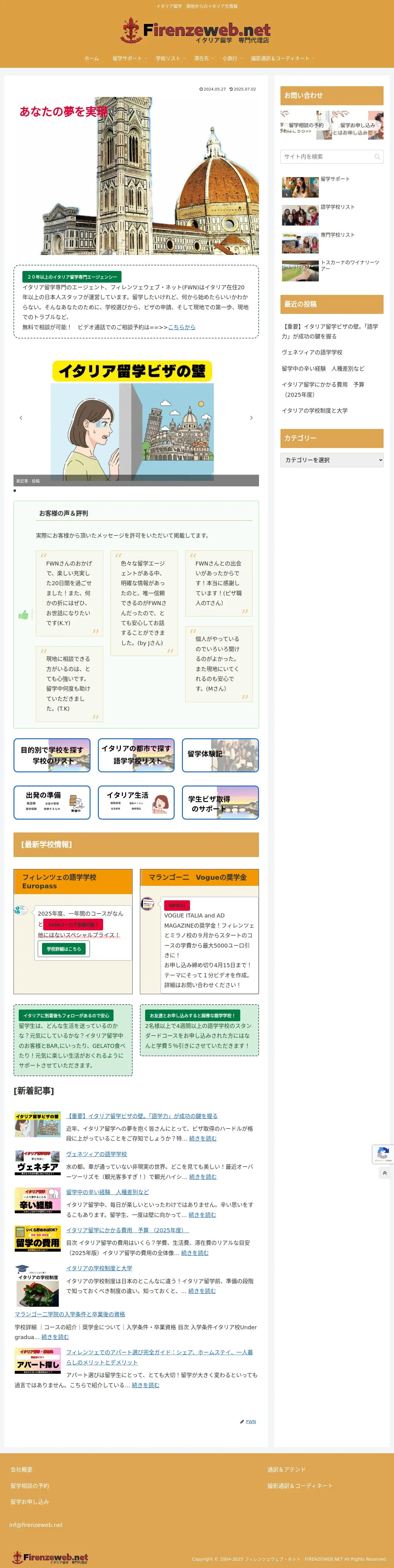Open recent post ヴェネツィアの語学学校 in sidebar
Image resolution: width=394 pixels, height=1568 pixels.
click(312, 353)
